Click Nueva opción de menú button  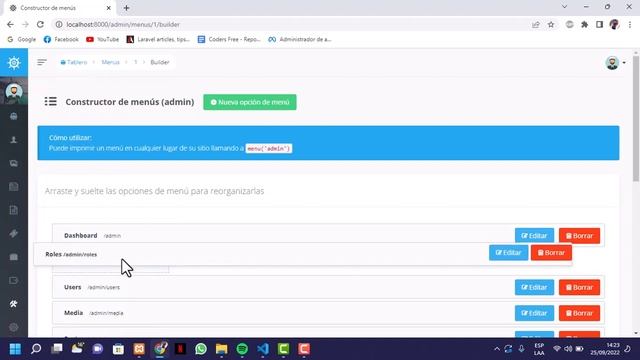[x=250, y=102]
